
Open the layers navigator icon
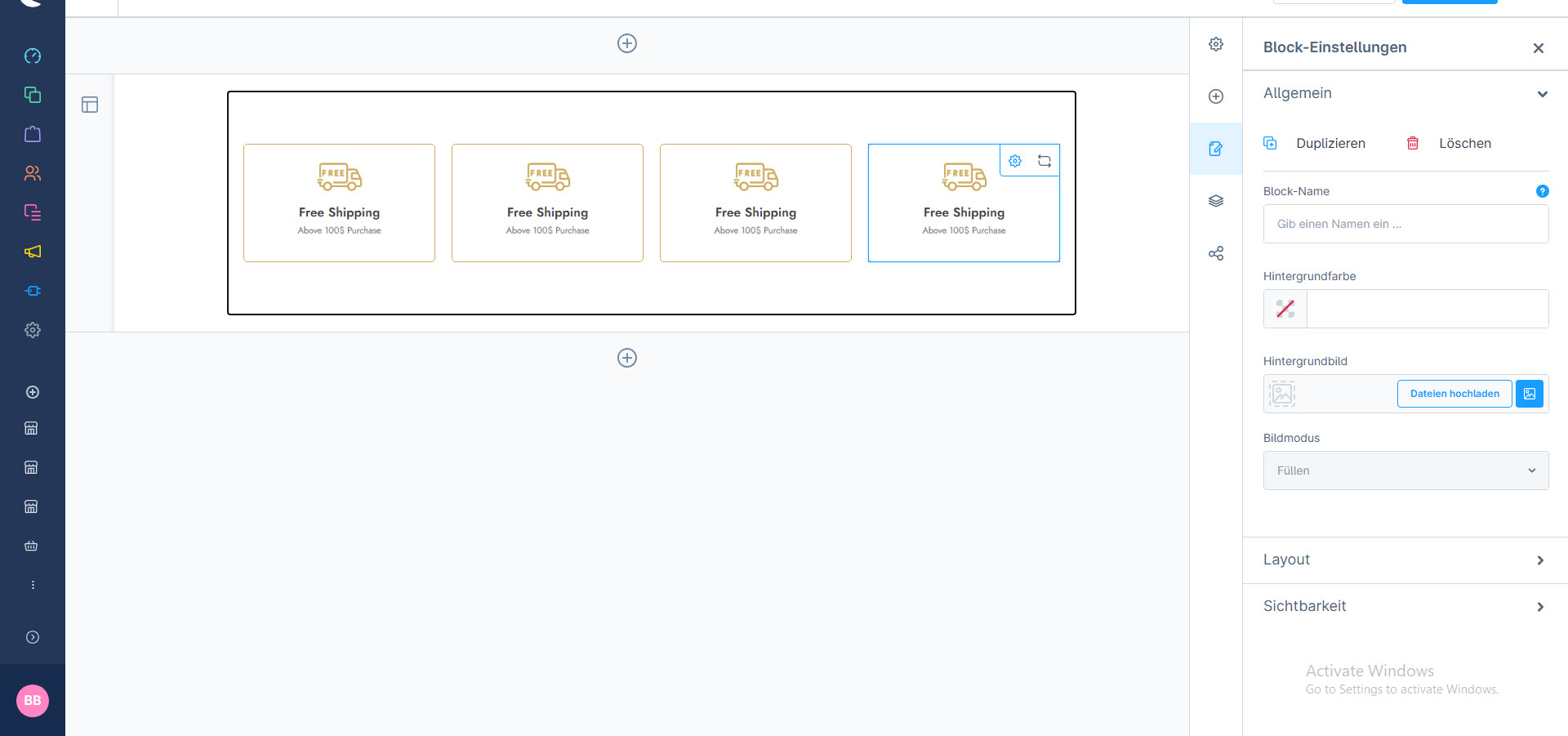point(1216,201)
